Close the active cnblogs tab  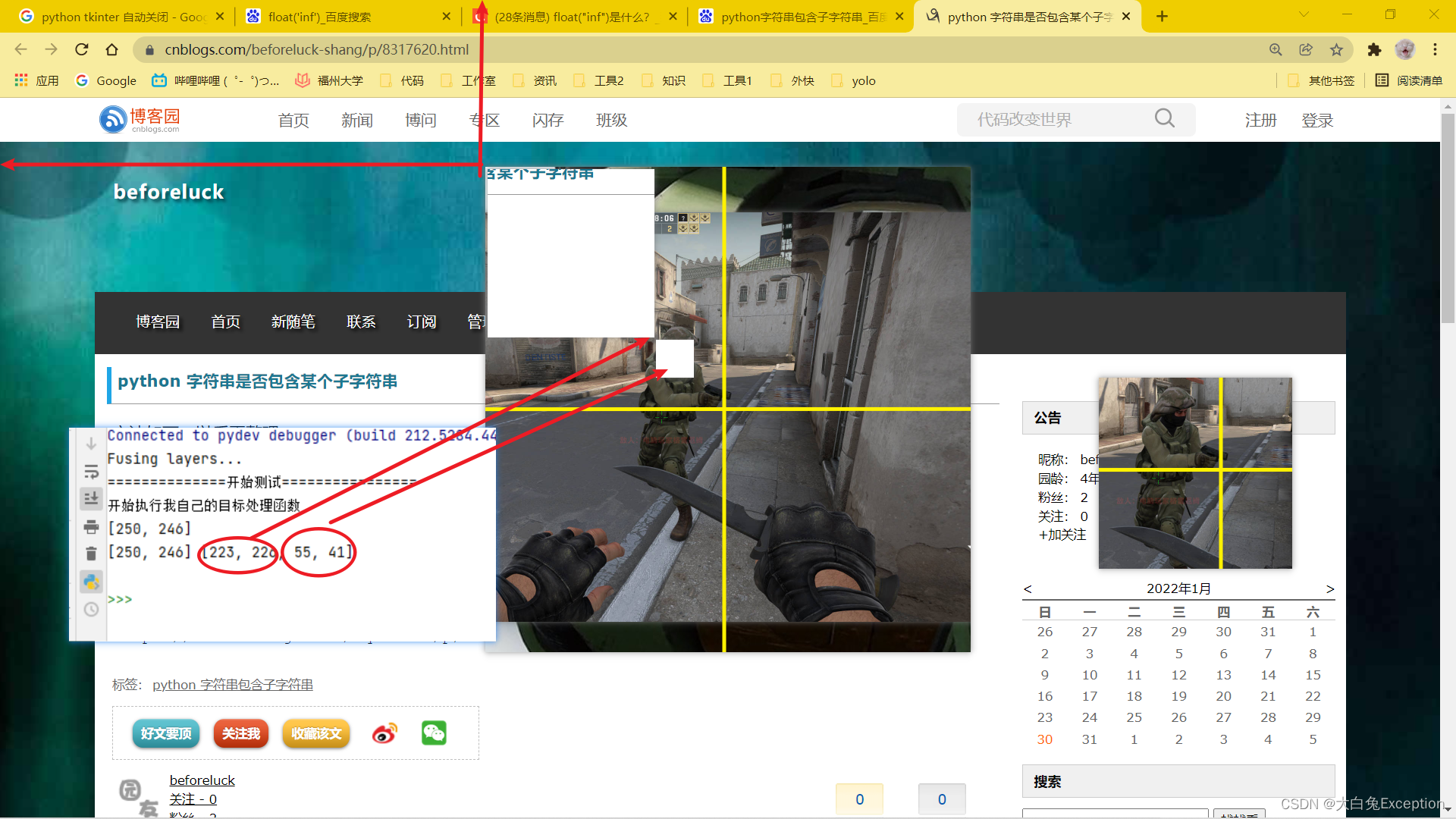[1126, 16]
